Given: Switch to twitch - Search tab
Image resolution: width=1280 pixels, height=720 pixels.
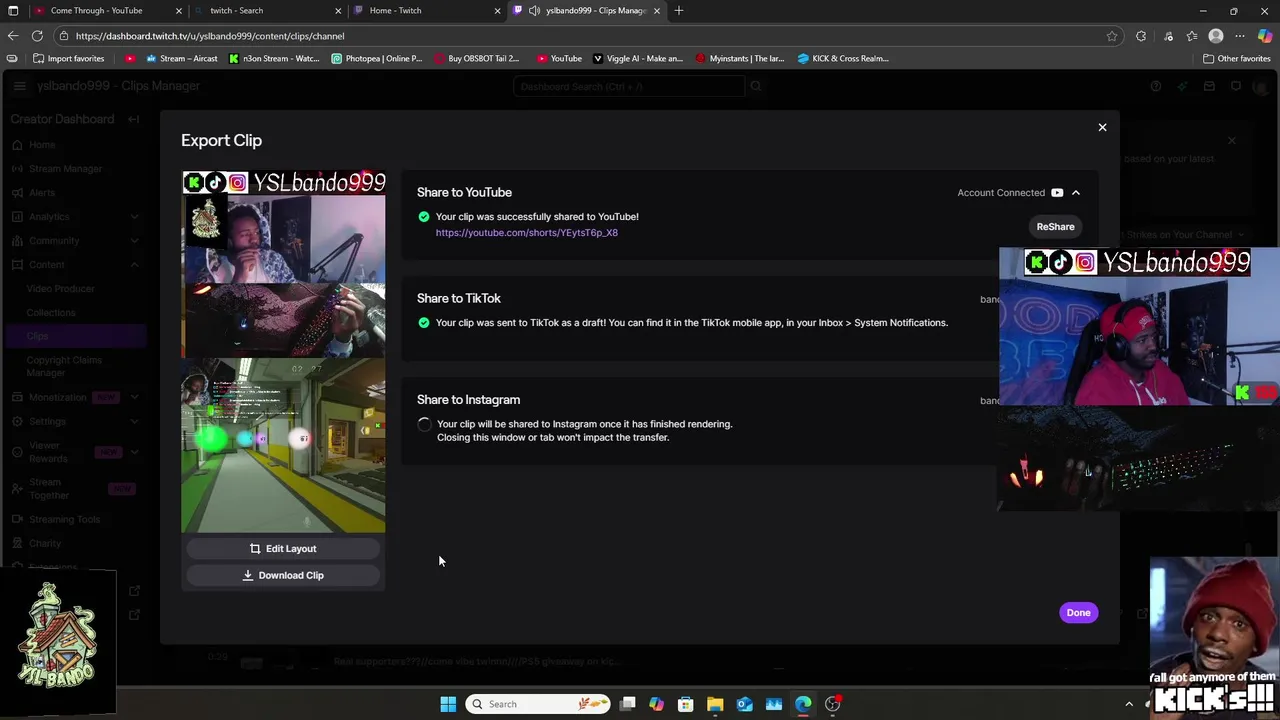Looking at the screenshot, I should [x=257, y=10].
